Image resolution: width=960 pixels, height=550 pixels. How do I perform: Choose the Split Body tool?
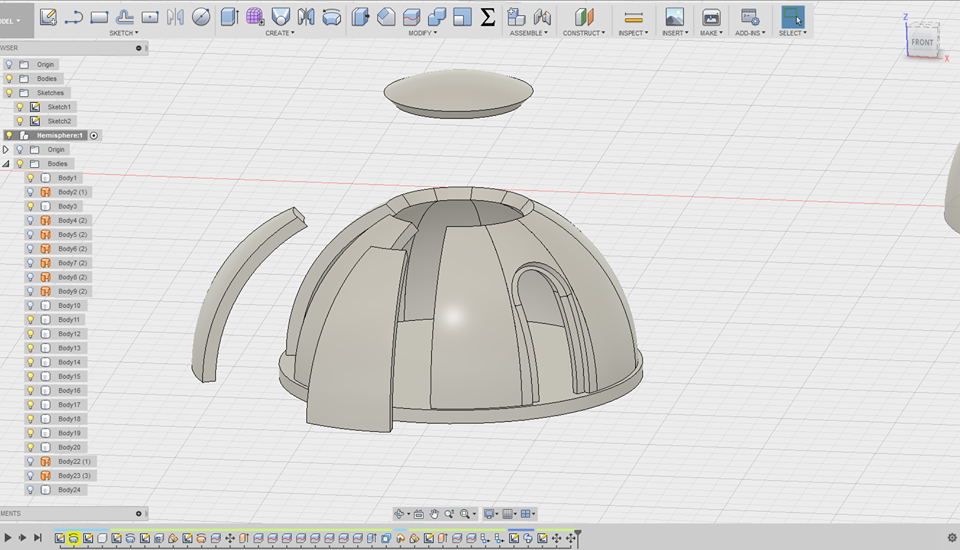[411, 17]
